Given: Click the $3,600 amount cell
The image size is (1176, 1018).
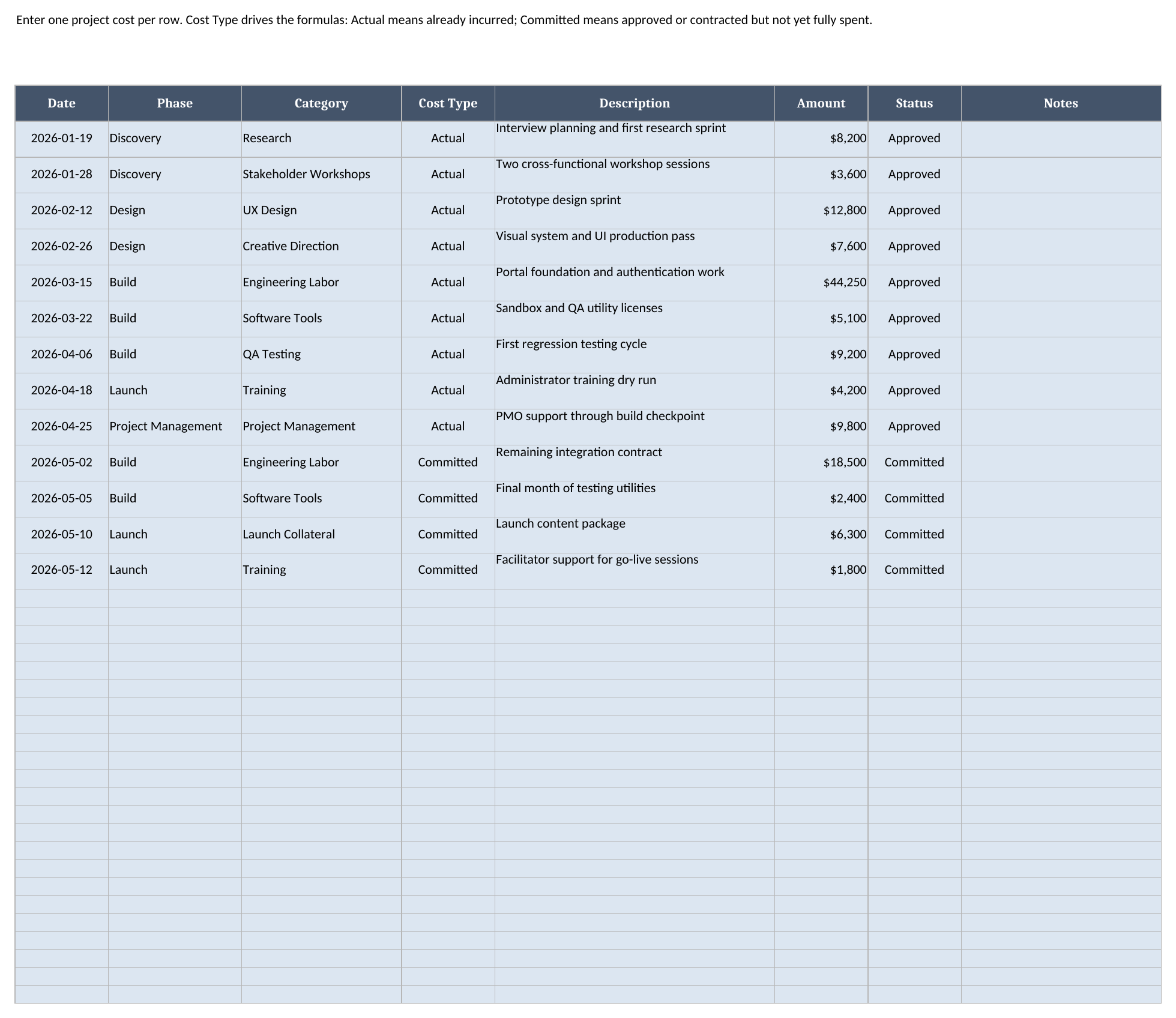Looking at the screenshot, I should click(x=821, y=175).
